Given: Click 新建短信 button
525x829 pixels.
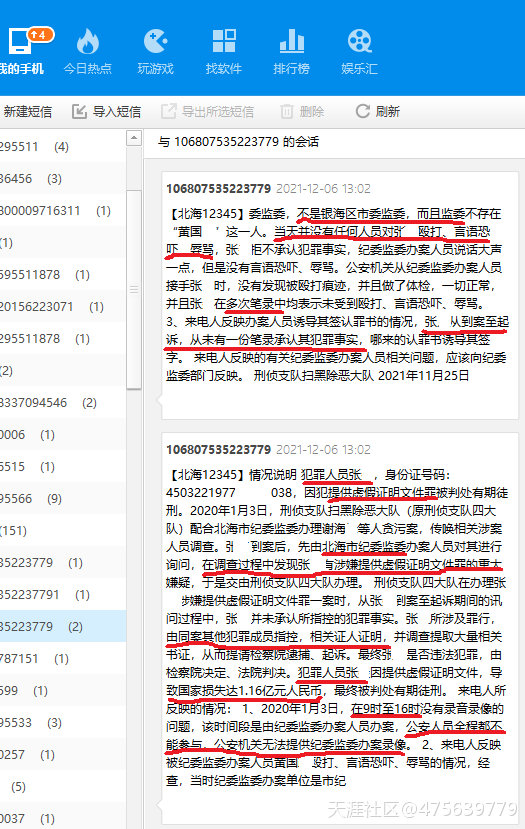Looking at the screenshot, I should point(27,112).
